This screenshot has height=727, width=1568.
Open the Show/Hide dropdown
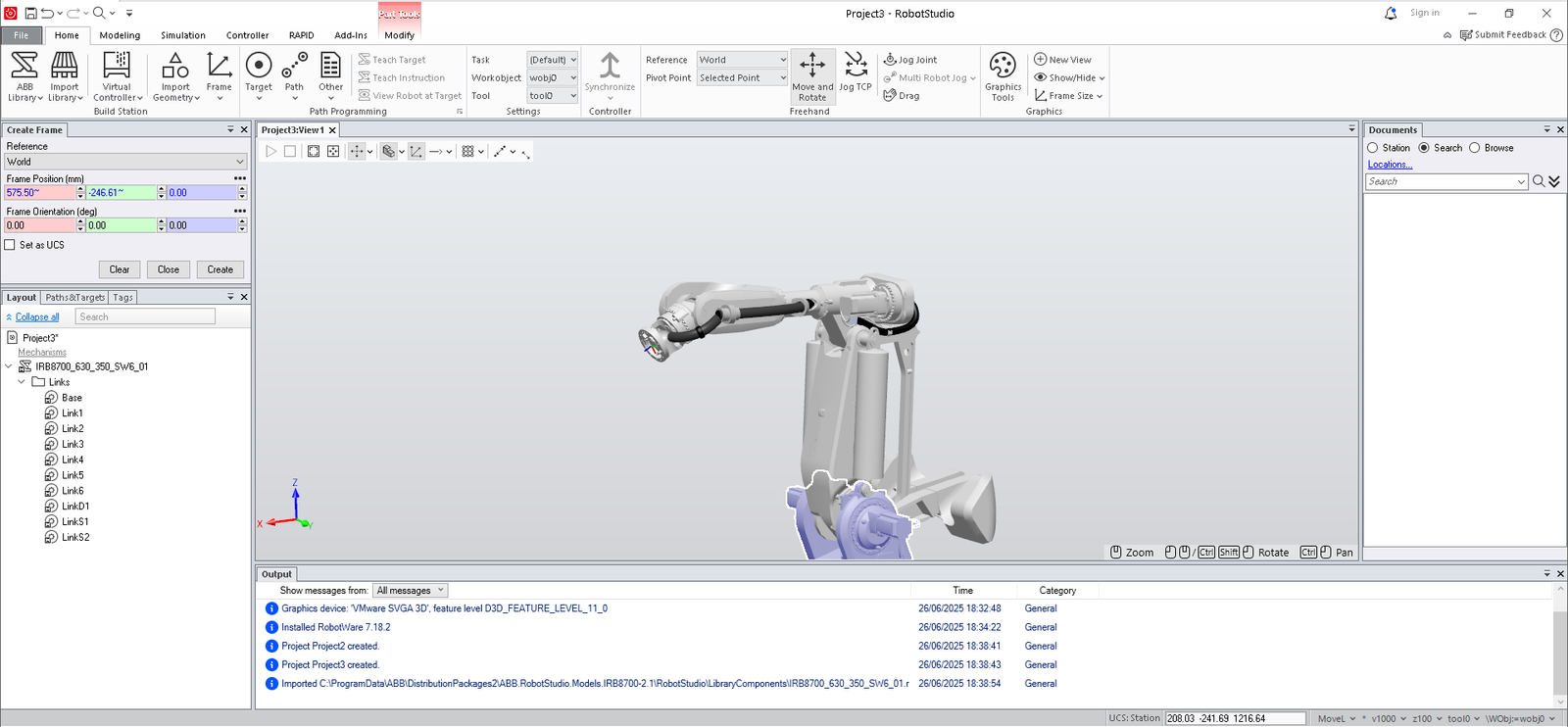1069,78
